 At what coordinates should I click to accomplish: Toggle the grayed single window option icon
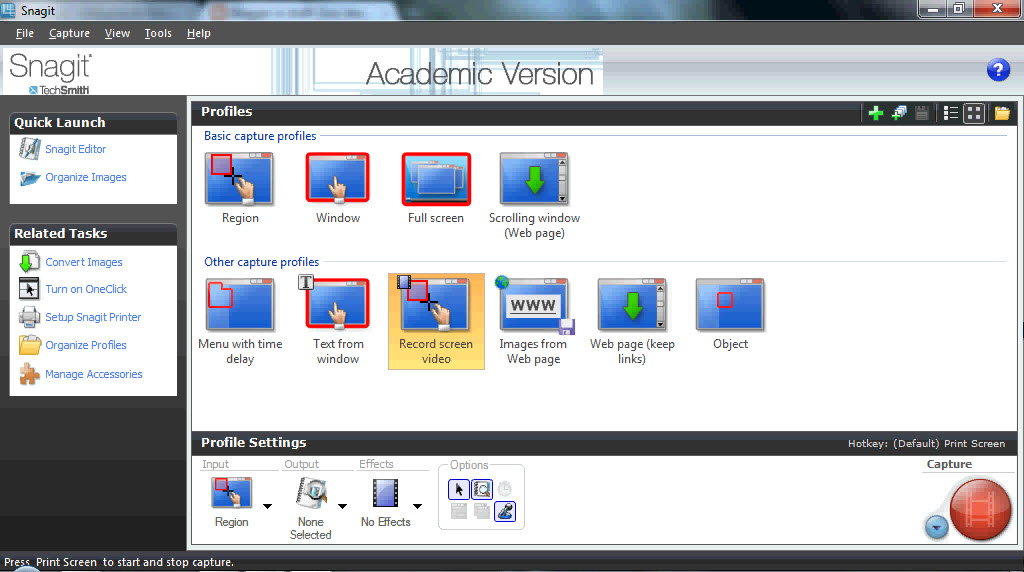coord(459,511)
